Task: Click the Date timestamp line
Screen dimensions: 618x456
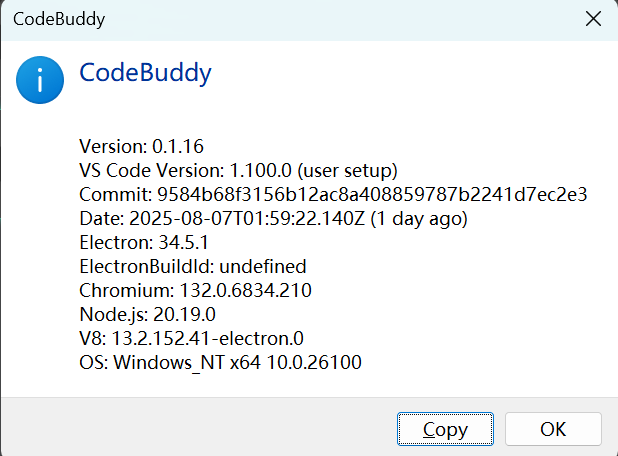Action: coord(273,219)
